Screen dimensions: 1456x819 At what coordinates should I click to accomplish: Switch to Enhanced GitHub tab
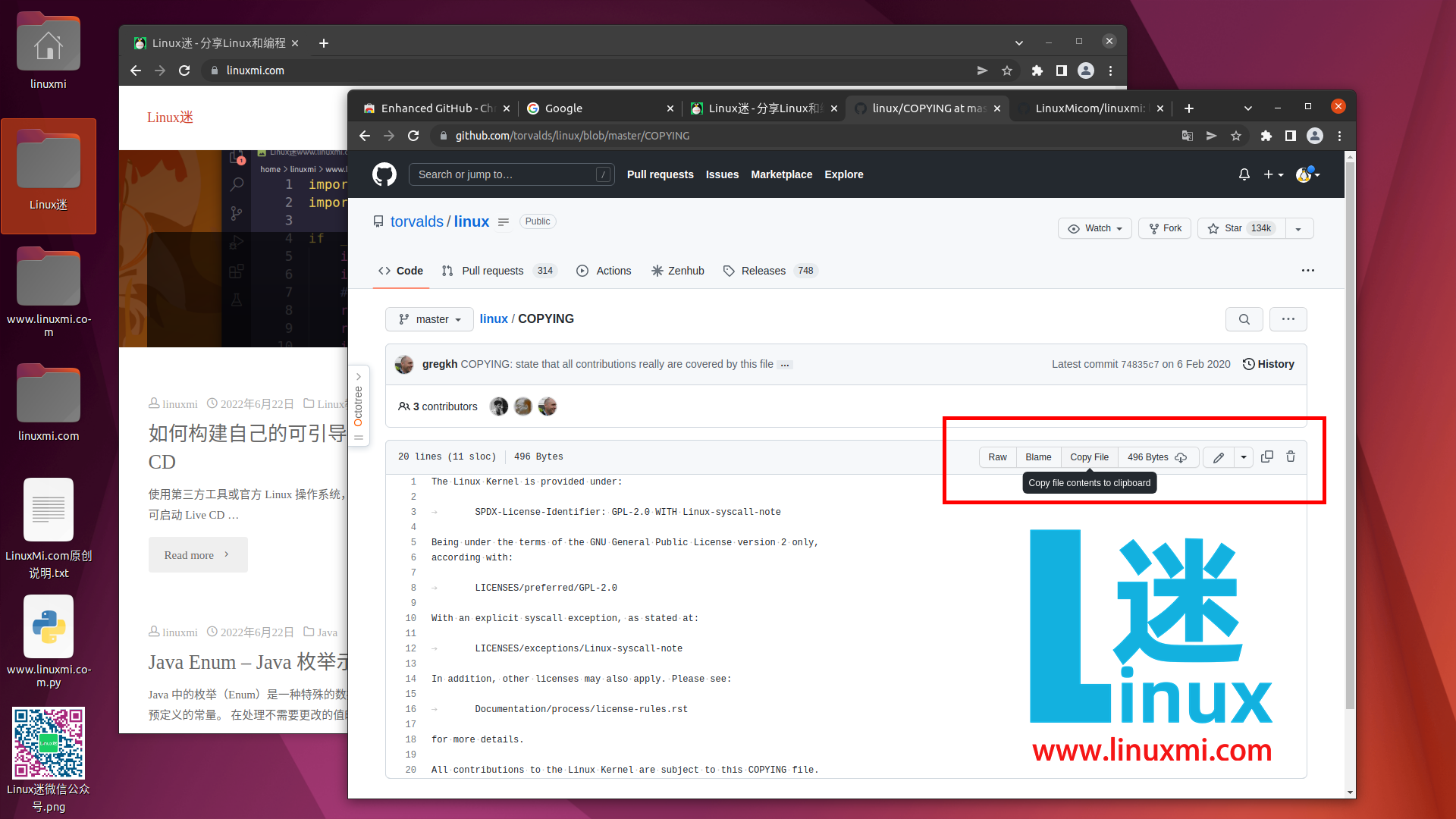tap(435, 108)
